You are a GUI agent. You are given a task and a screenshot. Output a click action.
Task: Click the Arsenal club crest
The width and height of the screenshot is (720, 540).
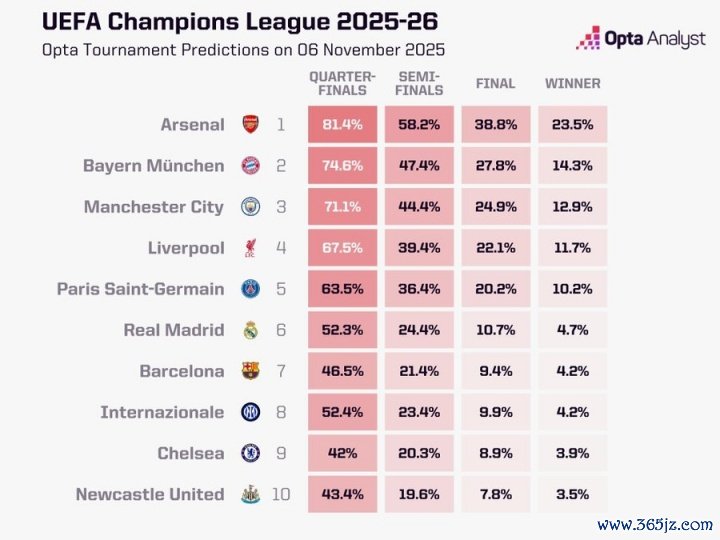coord(250,125)
